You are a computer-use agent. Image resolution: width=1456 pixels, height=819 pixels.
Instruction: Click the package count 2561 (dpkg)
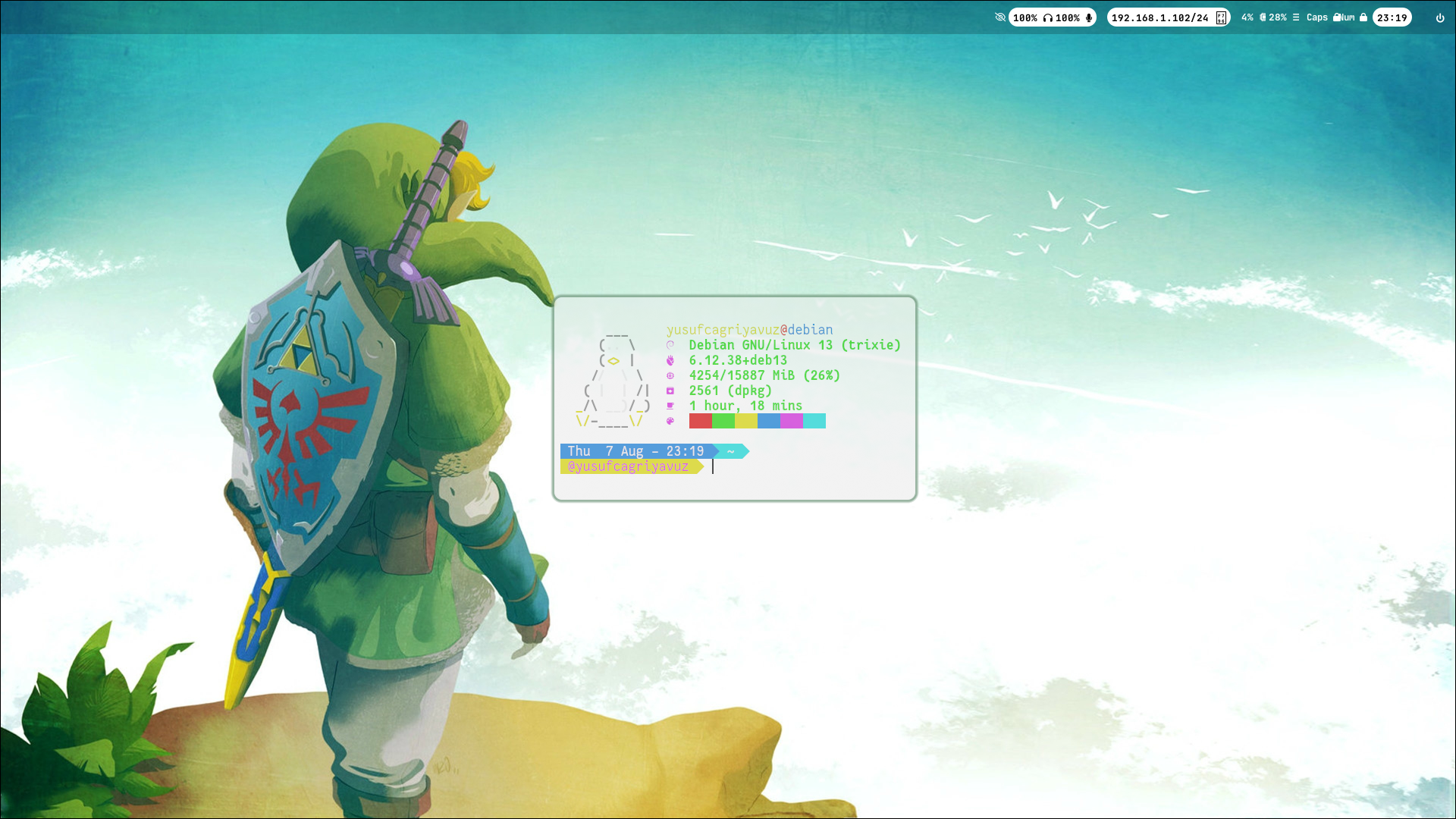pos(730,391)
